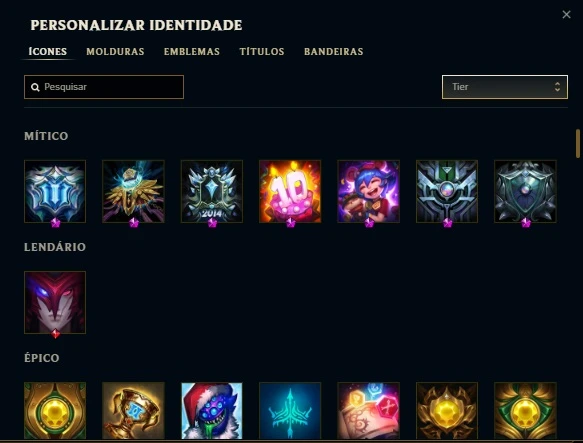
Task: Select the dark teal shield with orb icon
Action: 525,192
